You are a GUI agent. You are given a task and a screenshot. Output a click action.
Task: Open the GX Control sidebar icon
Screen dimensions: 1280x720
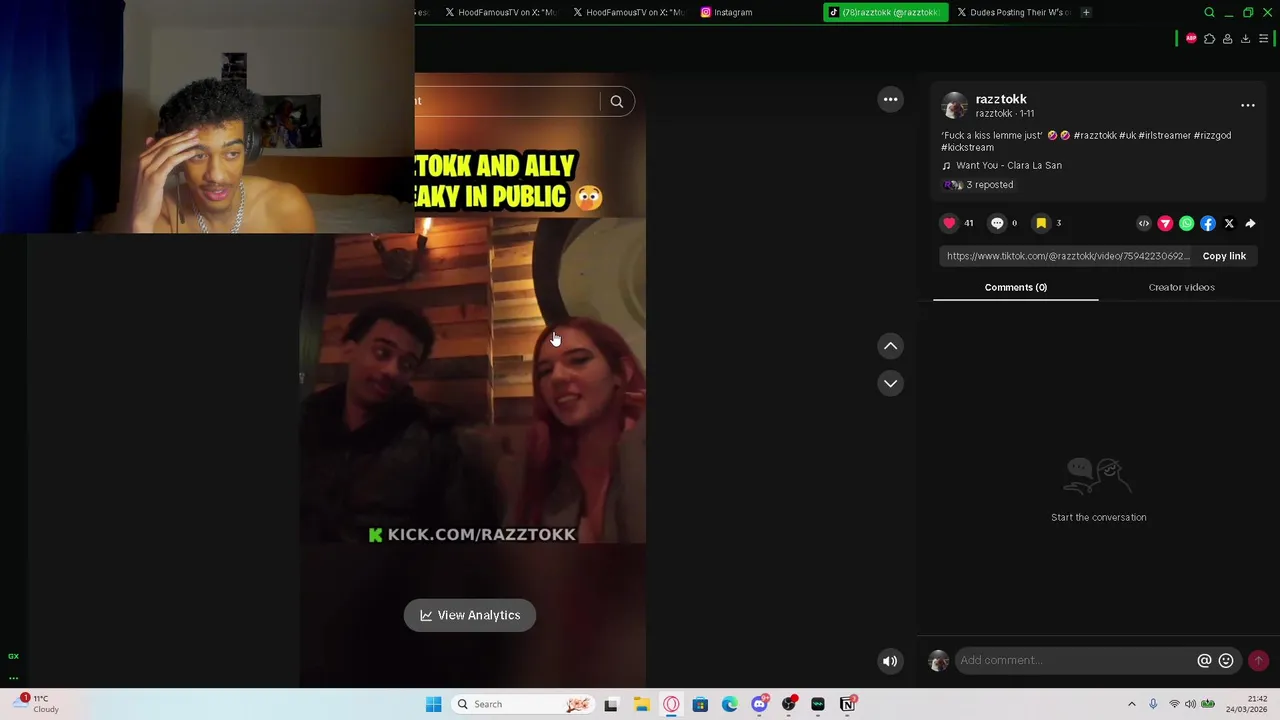(13, 656)
